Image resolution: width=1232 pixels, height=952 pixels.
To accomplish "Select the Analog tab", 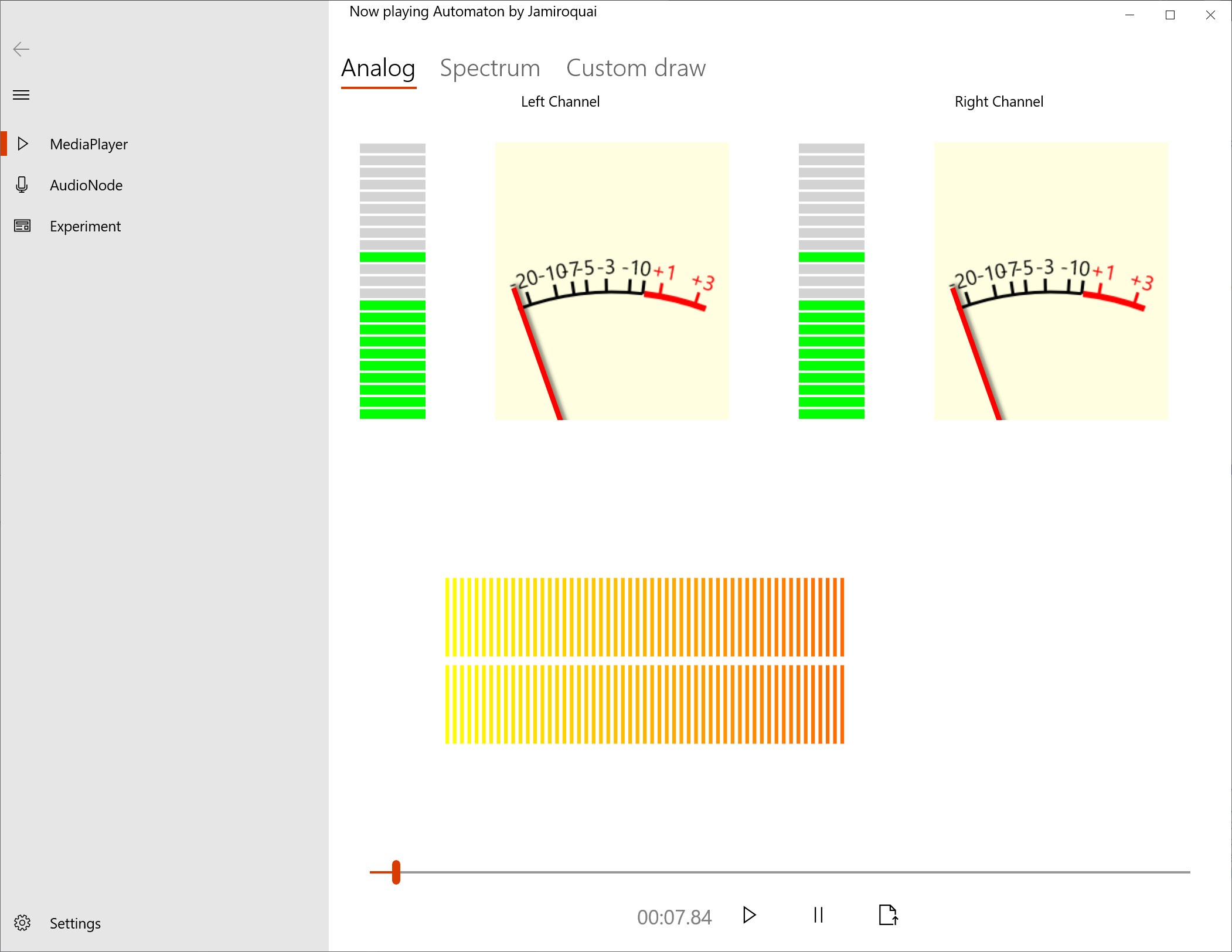I will pos(378,69).
